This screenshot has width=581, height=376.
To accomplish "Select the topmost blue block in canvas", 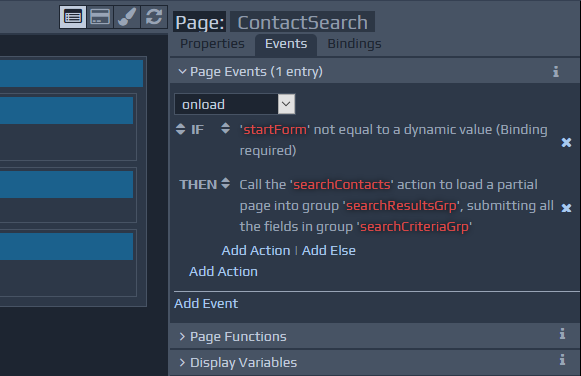I will 72,73.
